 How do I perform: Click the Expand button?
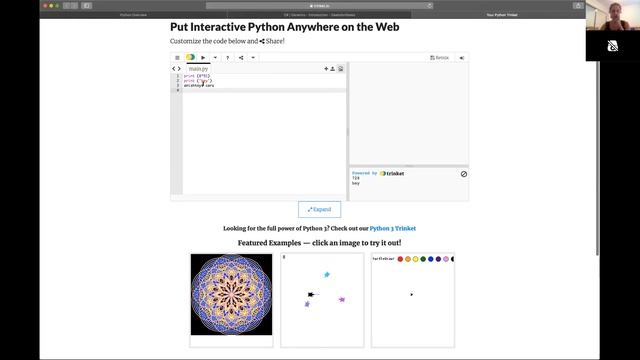click(320, 209)
